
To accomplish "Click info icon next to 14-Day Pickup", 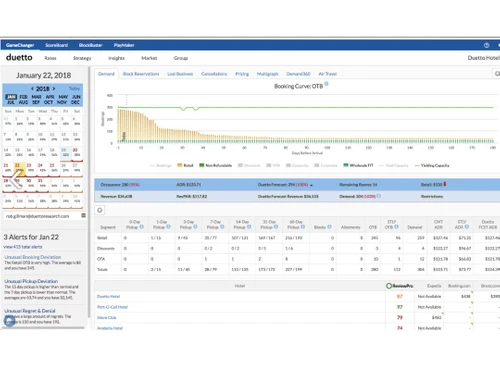I will tap(249, 227).
